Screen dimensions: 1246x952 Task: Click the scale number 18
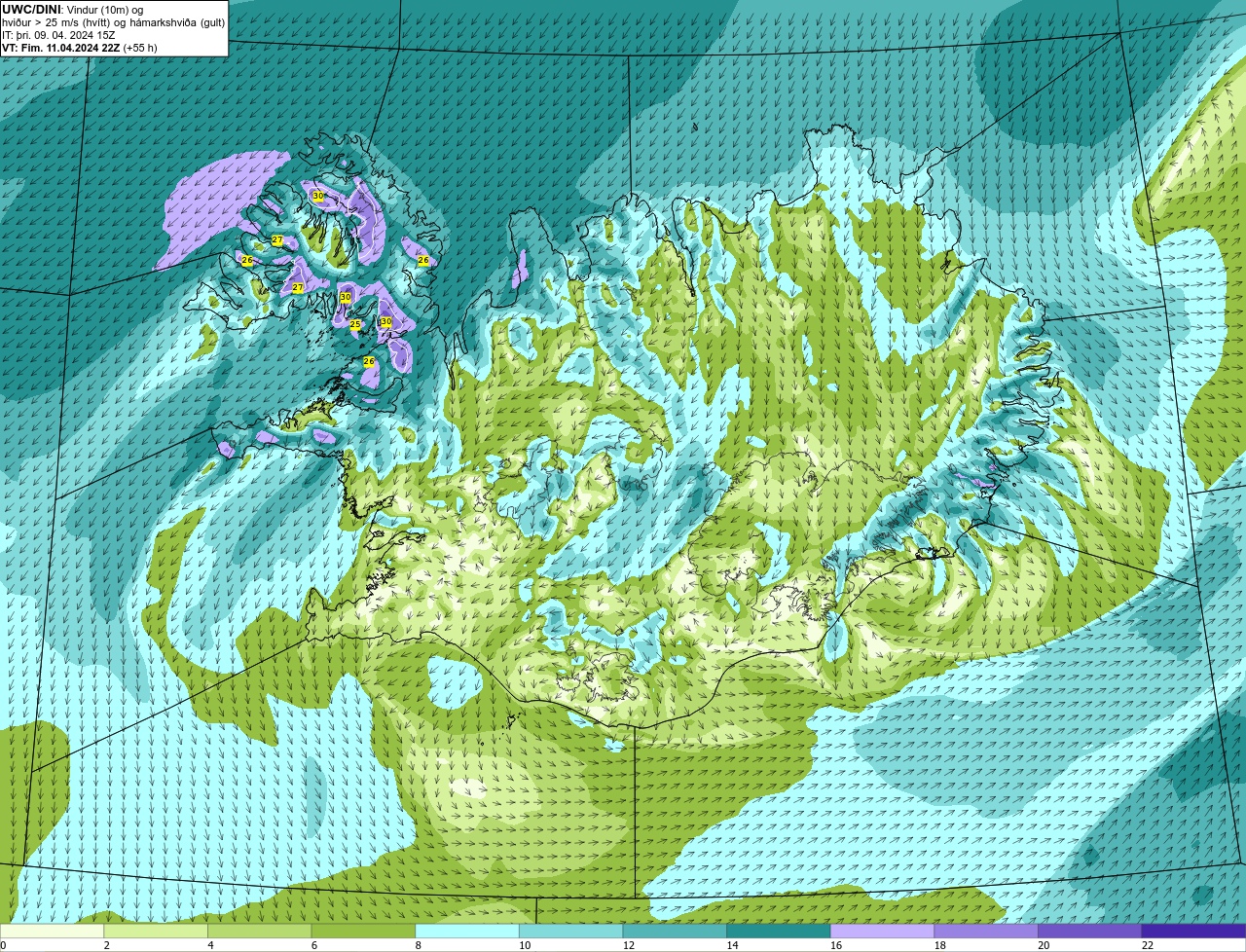[939, 945]
